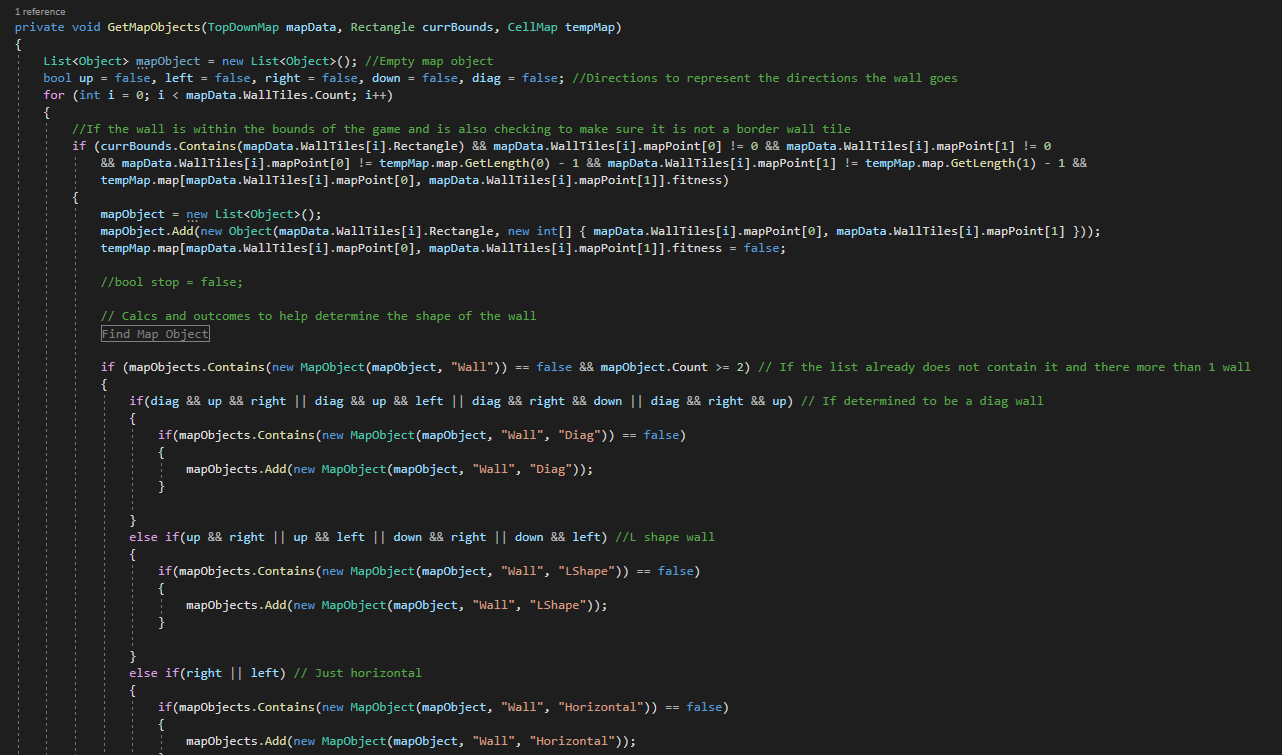Place cursor on tempMap parameter in signature
The height and width of the screenshot is (755, 1282).
tap(593, 27)
